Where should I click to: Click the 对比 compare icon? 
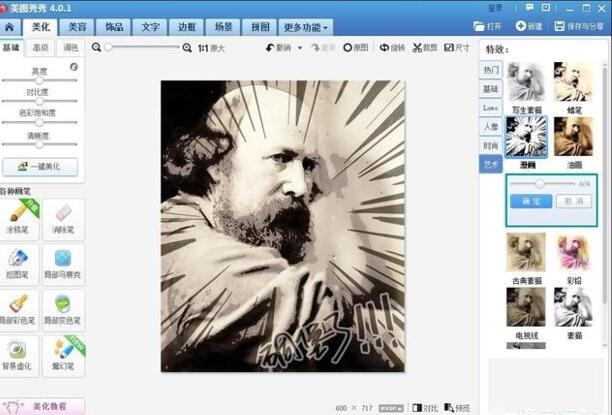425,408
